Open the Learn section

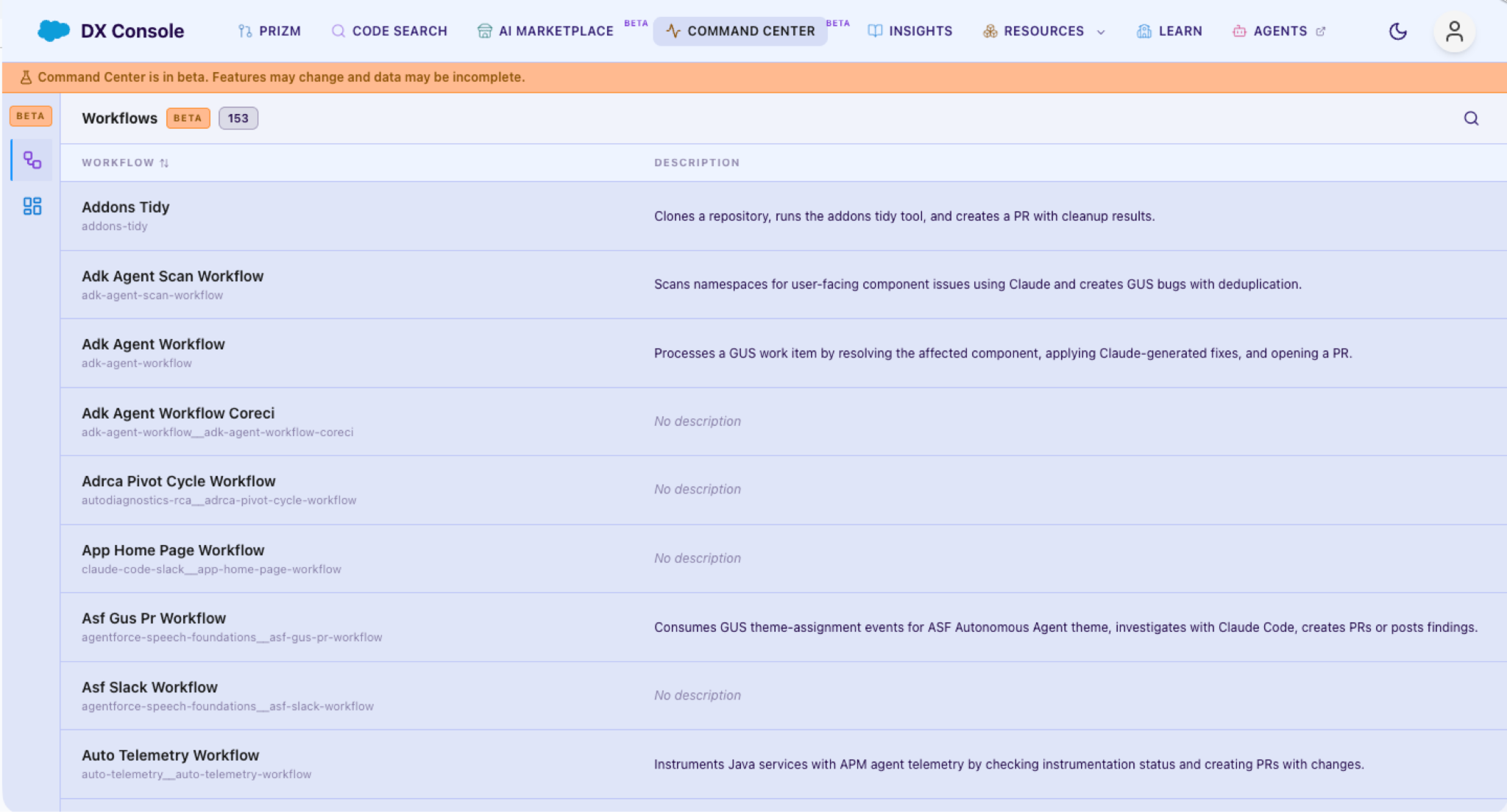[1169, 31]
